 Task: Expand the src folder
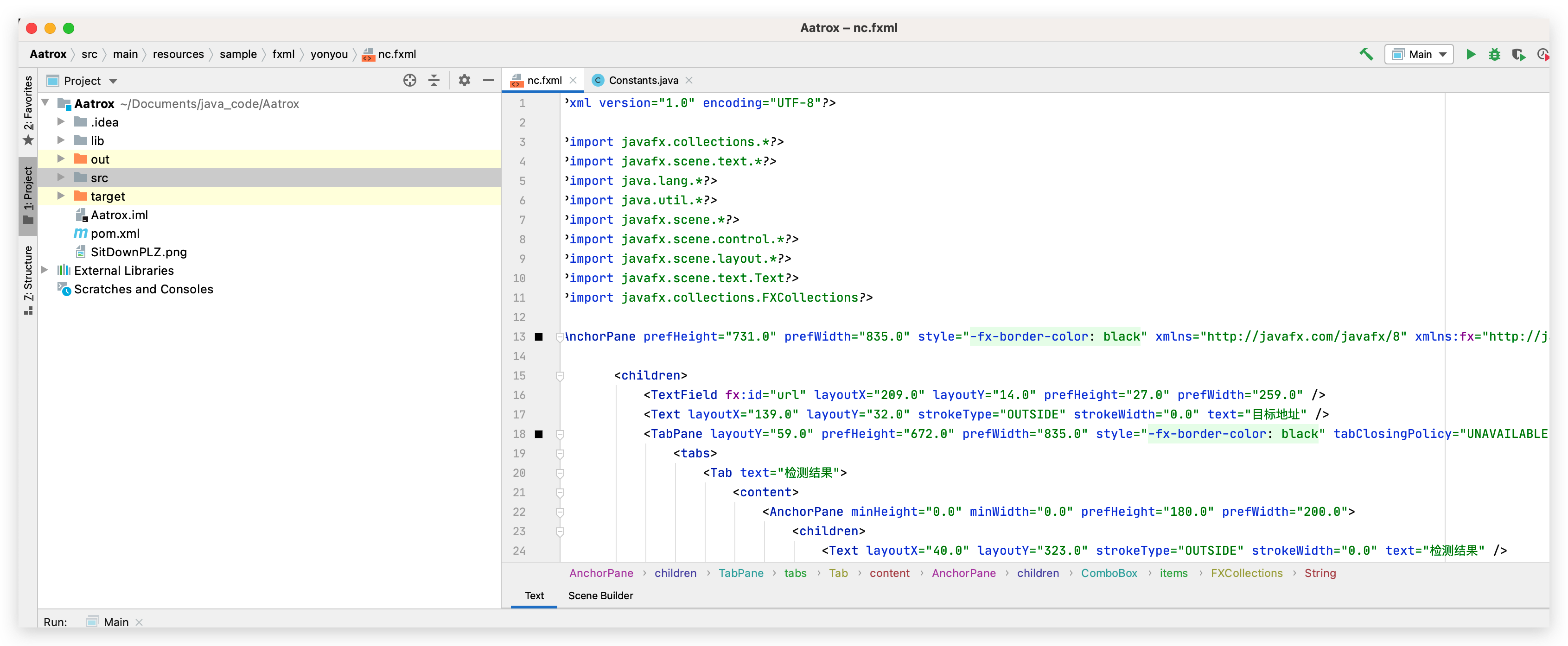click(61, 177)
